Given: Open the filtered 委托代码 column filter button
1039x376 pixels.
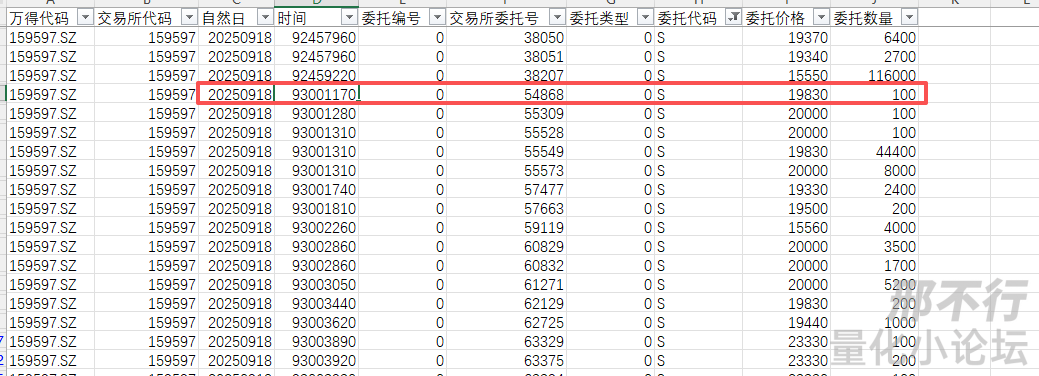Looking at the screenshot, I should point(733,18).
